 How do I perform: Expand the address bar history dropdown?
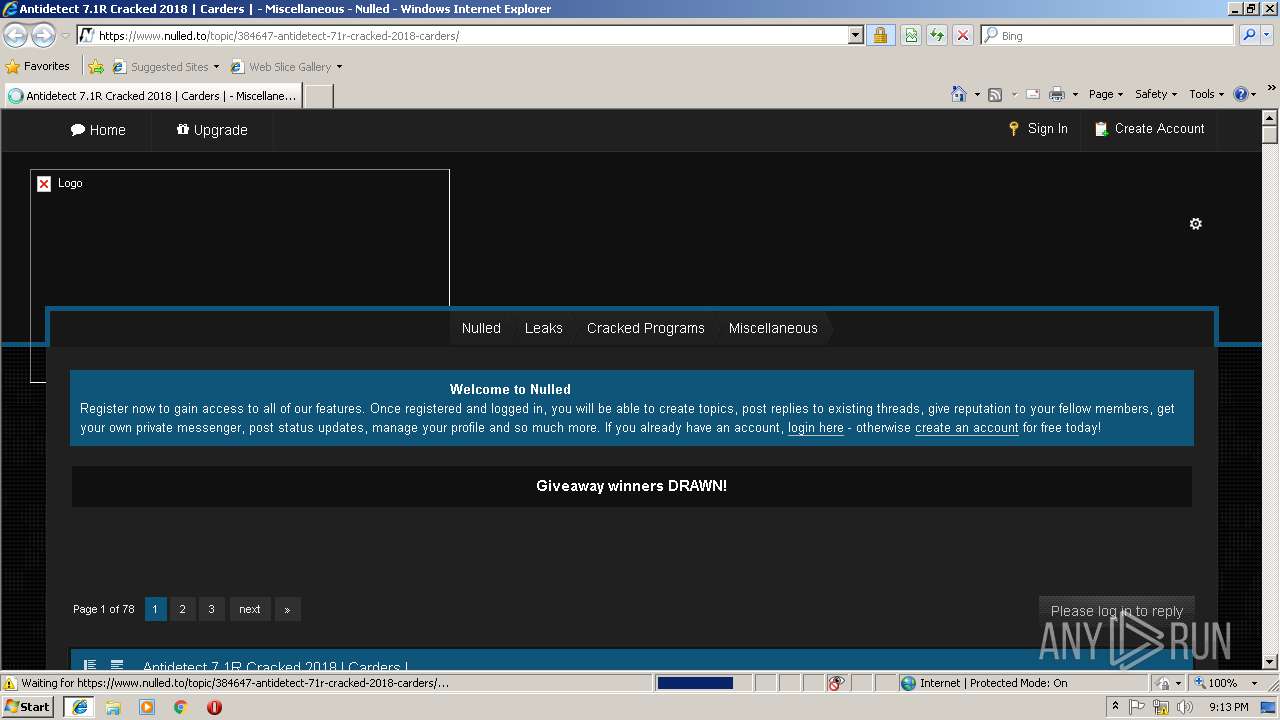[855, 35]
